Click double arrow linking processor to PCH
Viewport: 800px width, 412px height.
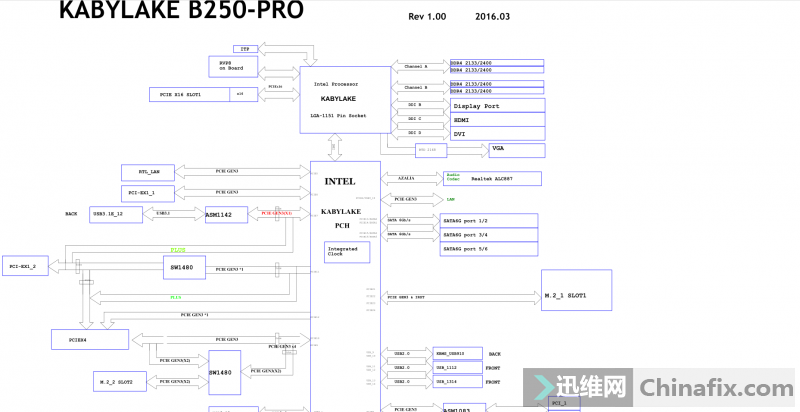tap(335, 147)
